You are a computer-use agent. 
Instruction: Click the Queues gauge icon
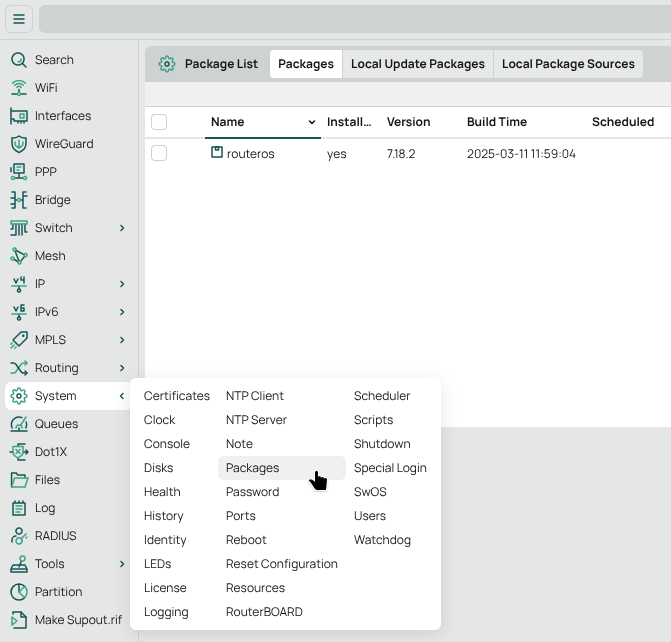pos(19,424)
